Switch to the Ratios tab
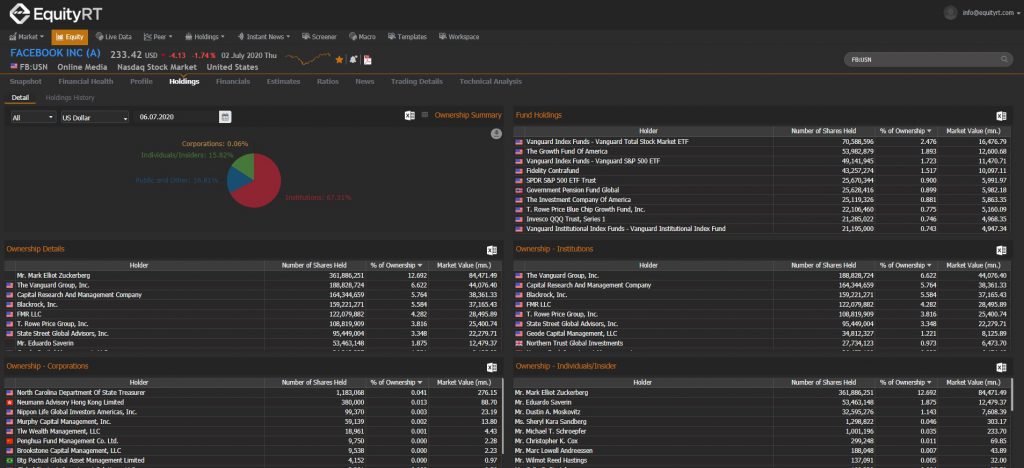This screenshot has width=1024, height=468. (x=328, y=82)
